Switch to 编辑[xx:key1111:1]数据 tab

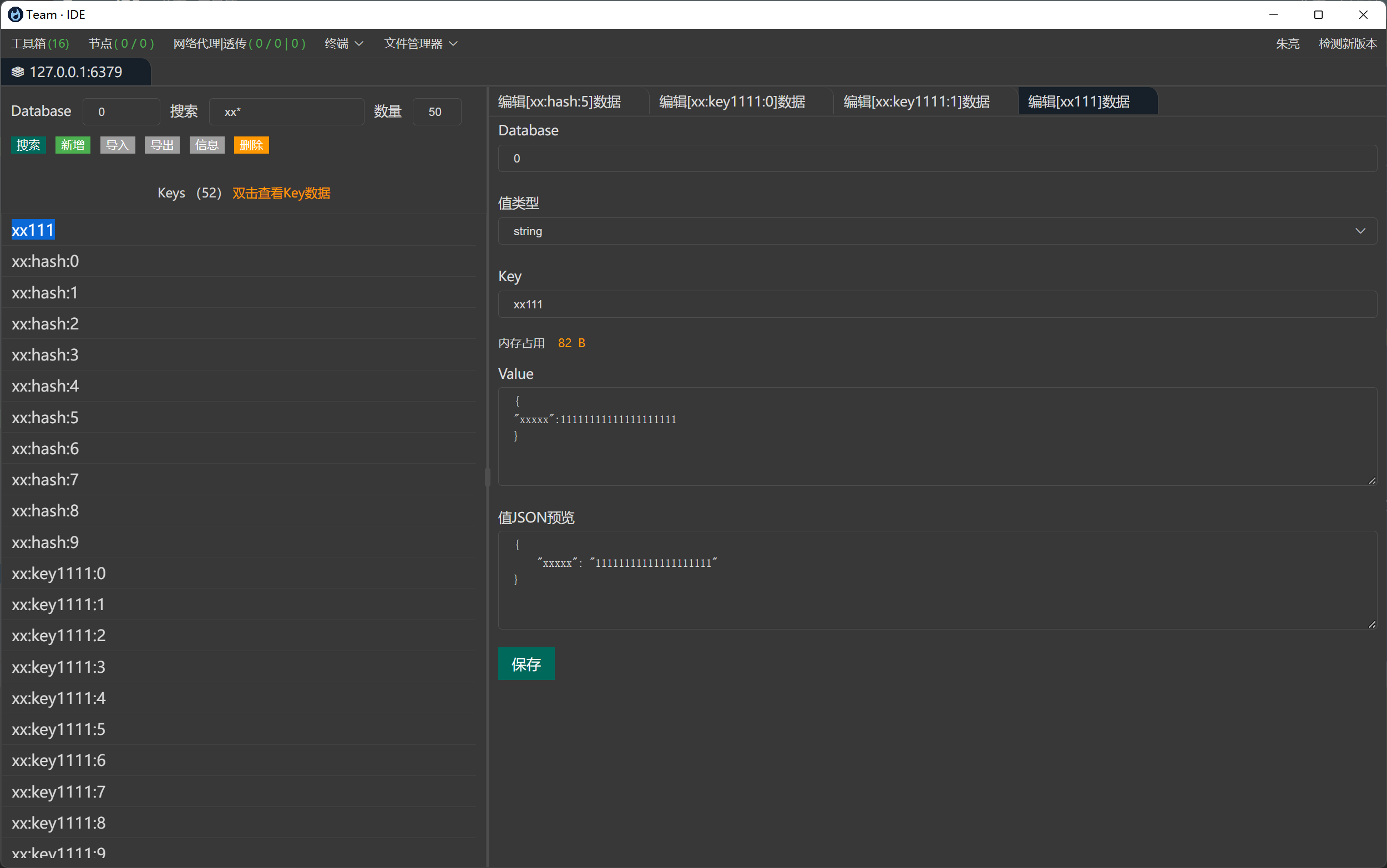click(916, 101)
